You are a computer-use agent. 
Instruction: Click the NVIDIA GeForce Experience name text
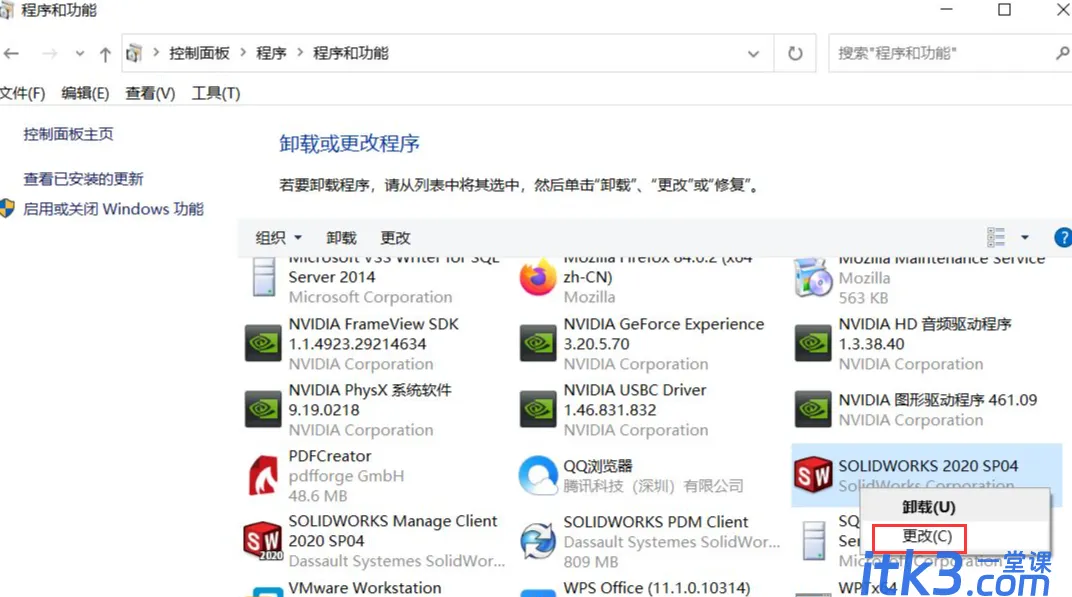664,324
